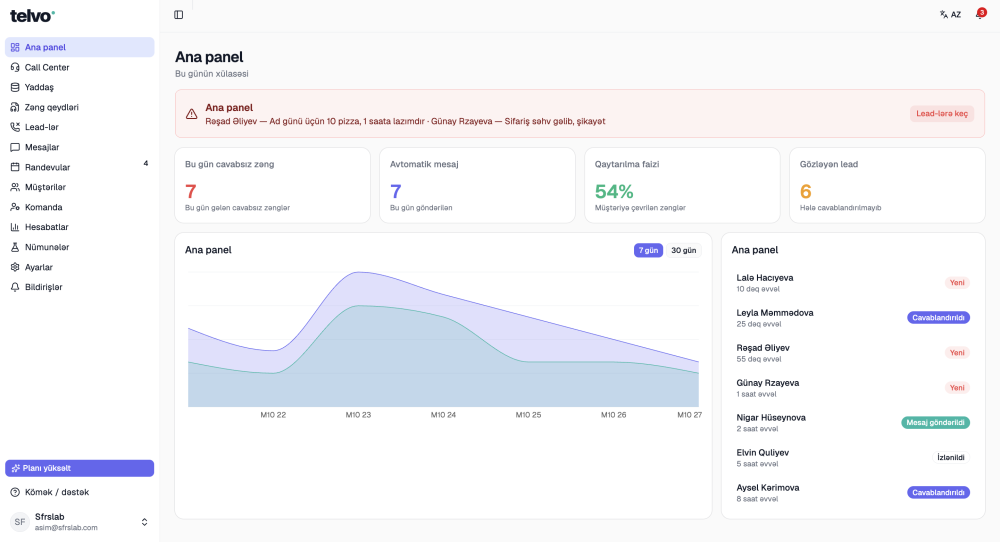Switch chart to 30 gün range
Screen dimensions: 1000x542
coord(683,251)
